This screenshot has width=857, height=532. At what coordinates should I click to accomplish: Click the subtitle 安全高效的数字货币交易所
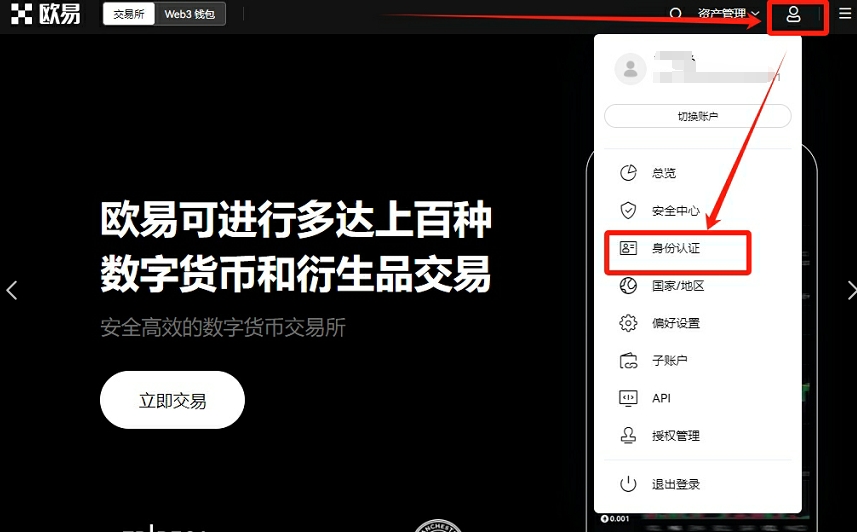(x=223, y=328)
